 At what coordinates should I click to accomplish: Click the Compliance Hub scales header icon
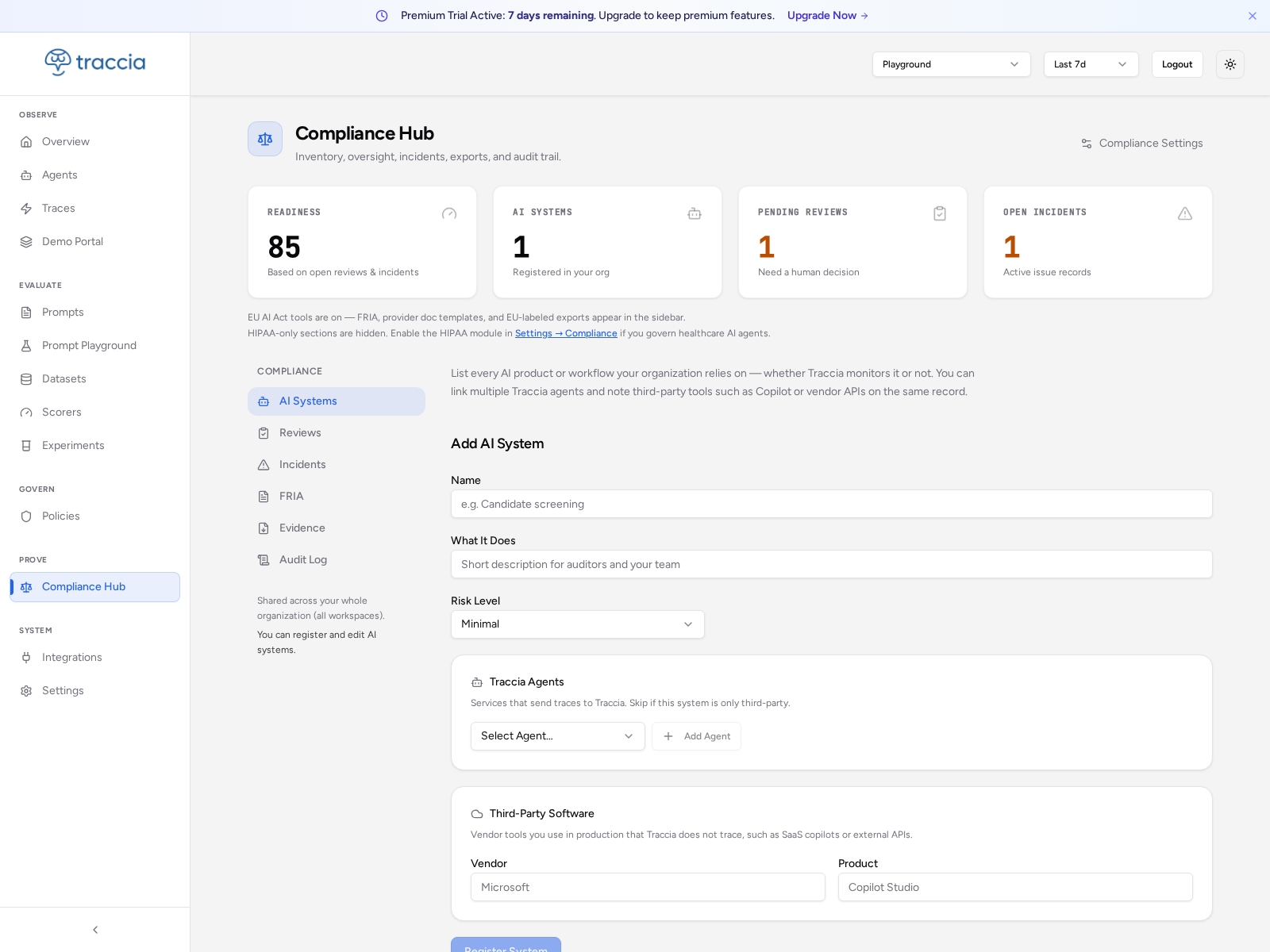pos(265,139)
